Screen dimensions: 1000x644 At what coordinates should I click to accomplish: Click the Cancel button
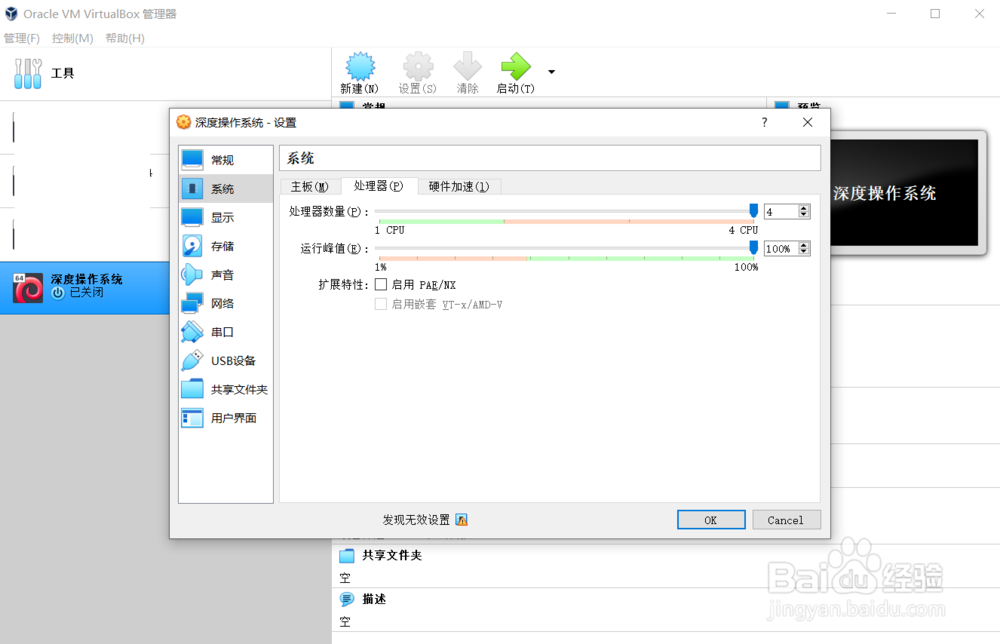786,520
